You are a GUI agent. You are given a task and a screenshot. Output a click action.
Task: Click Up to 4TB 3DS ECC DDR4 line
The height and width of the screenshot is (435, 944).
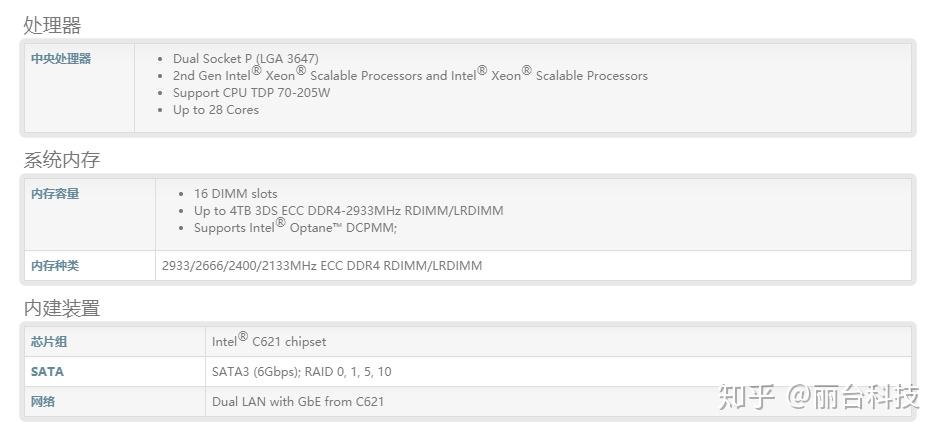[348, 211]
